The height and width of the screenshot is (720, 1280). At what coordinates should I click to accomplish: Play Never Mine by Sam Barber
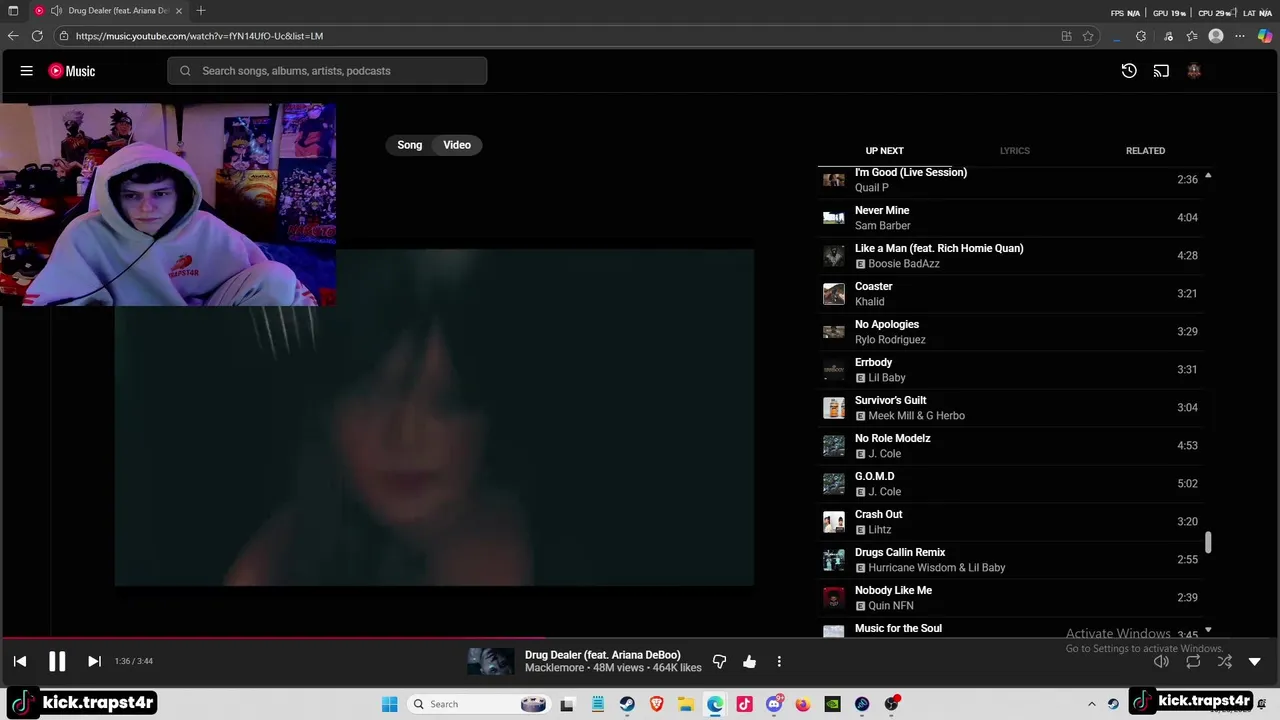[1010, 218]
